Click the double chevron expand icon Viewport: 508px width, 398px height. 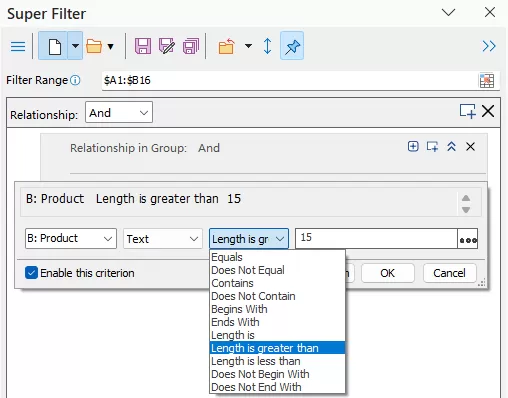click(489, 46)
